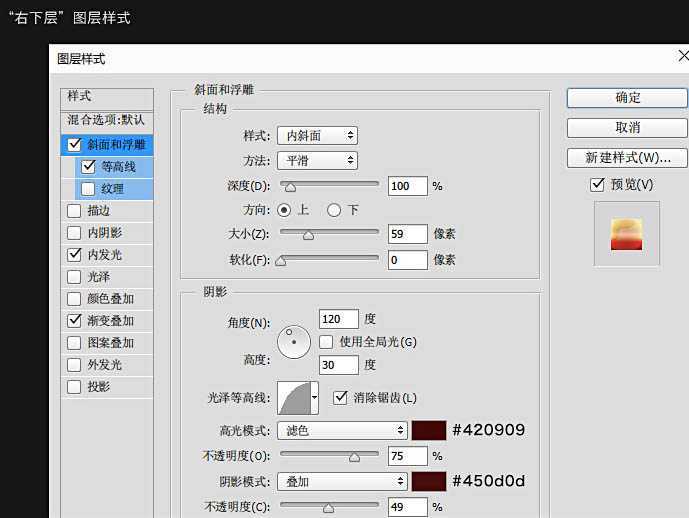Screen dimensions: 689x518
Task: Click the highlight opacity 75 field
Action: tap(408, 456)
